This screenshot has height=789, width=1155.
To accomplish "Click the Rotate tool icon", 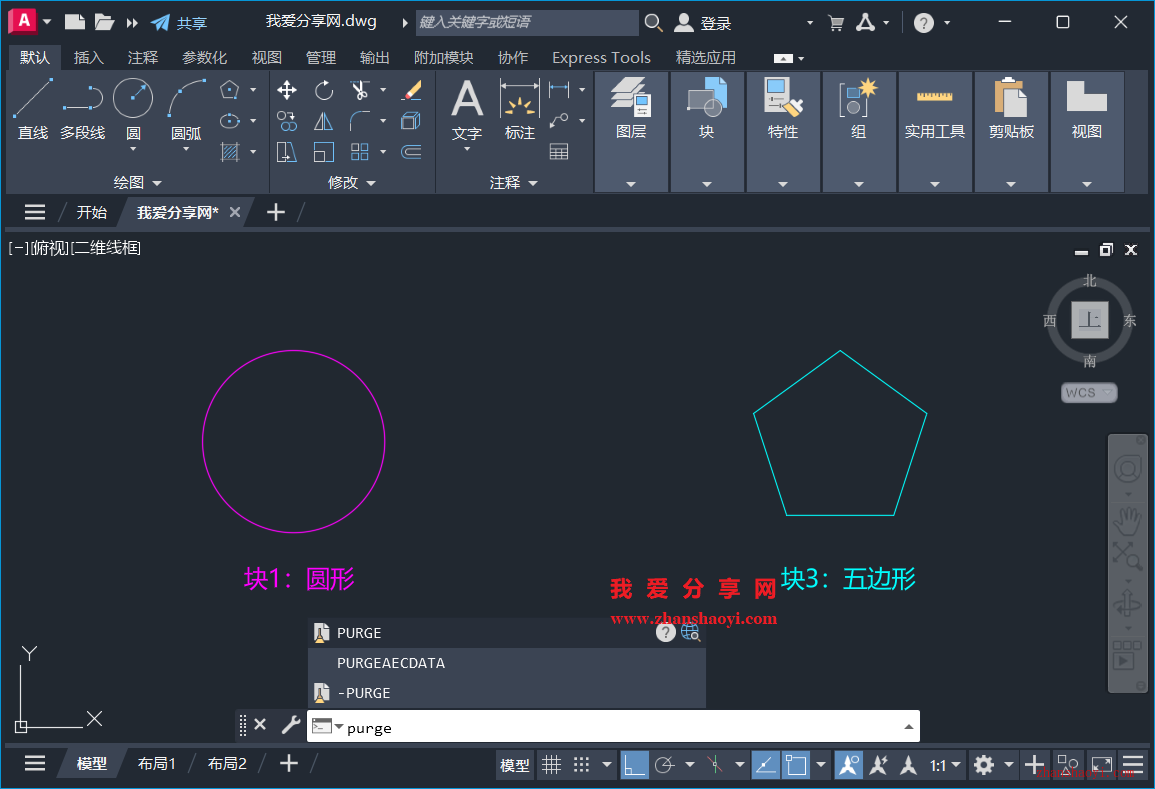I will pos(323,91).
